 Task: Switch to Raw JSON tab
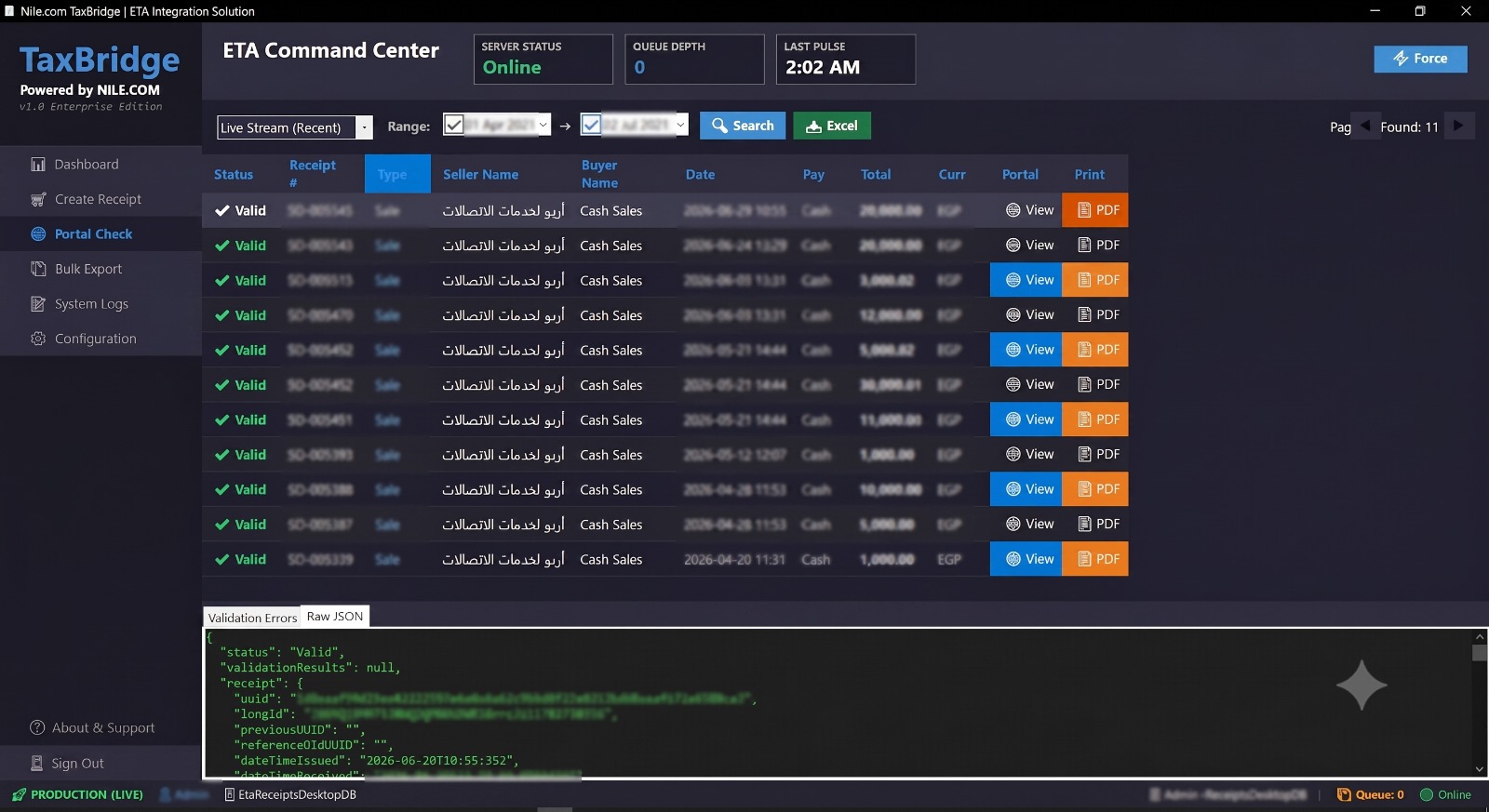tap(335, 616)
